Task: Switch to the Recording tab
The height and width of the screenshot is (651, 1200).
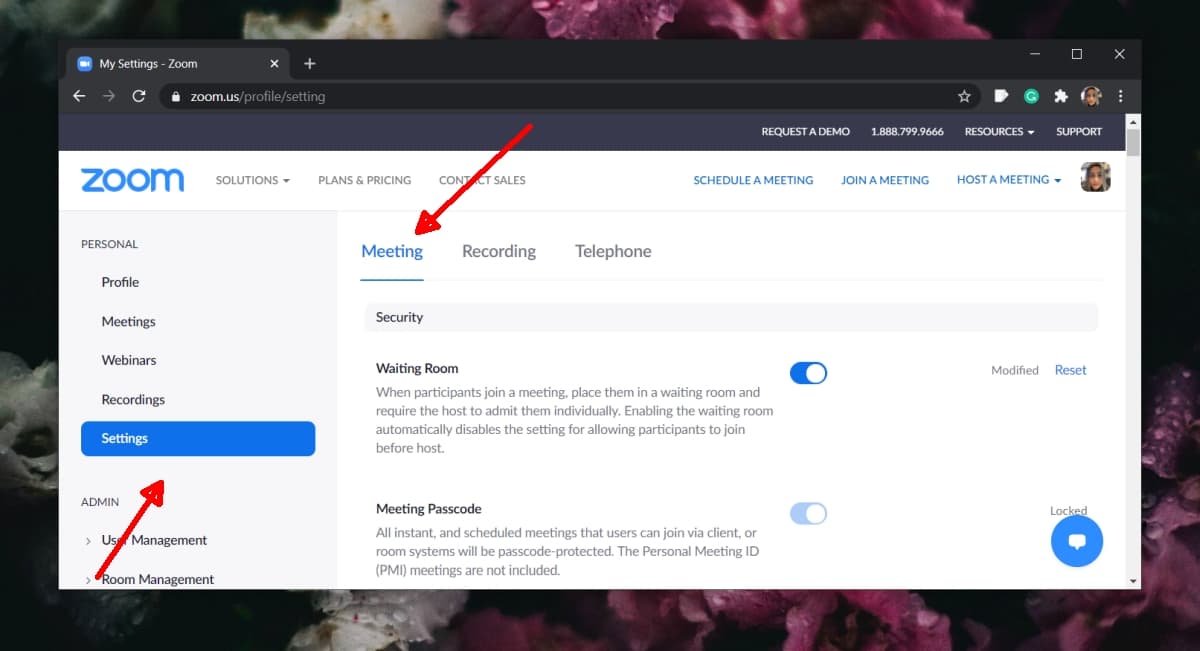Action: [x=498, y=252]
